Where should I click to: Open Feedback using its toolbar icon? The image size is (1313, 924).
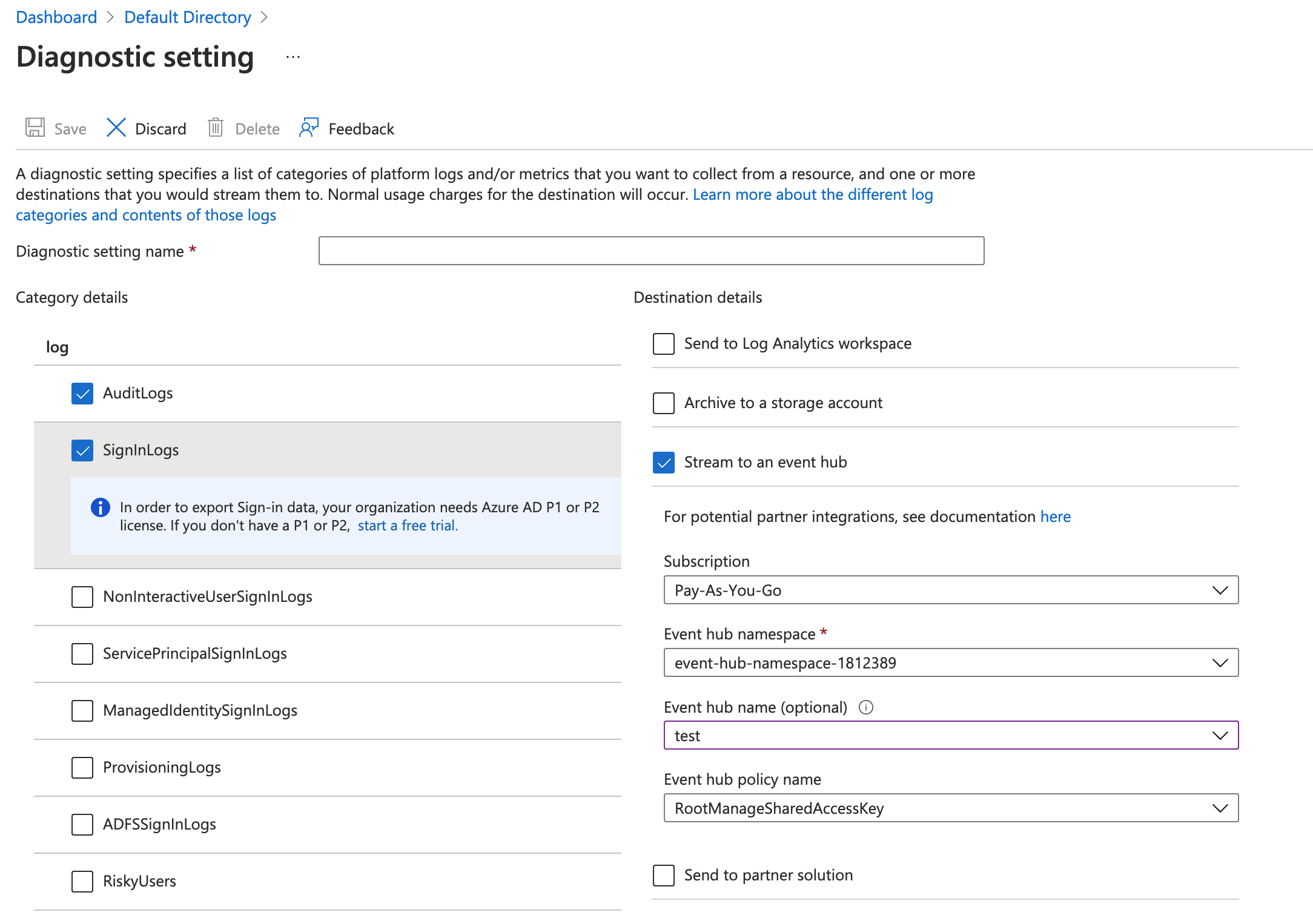click(x=308, y=128)
